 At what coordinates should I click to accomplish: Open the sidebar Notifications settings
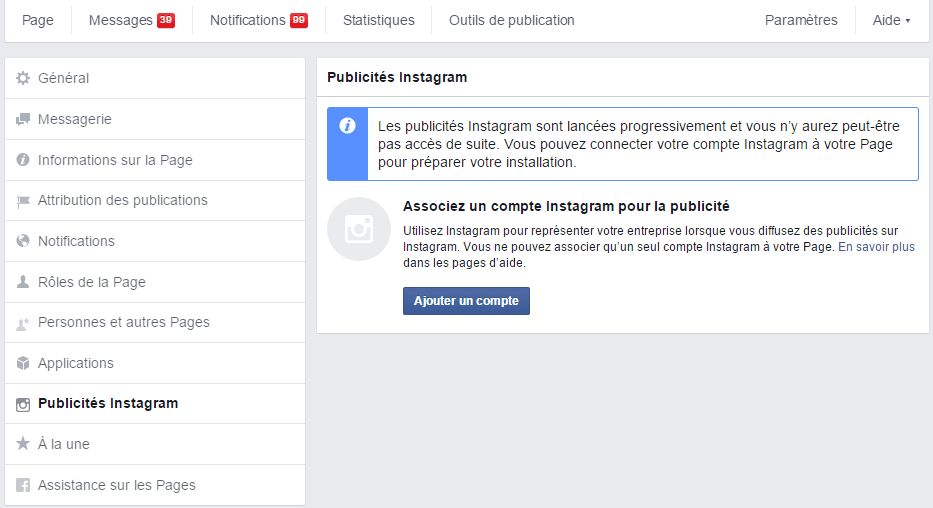coord(155,241)
